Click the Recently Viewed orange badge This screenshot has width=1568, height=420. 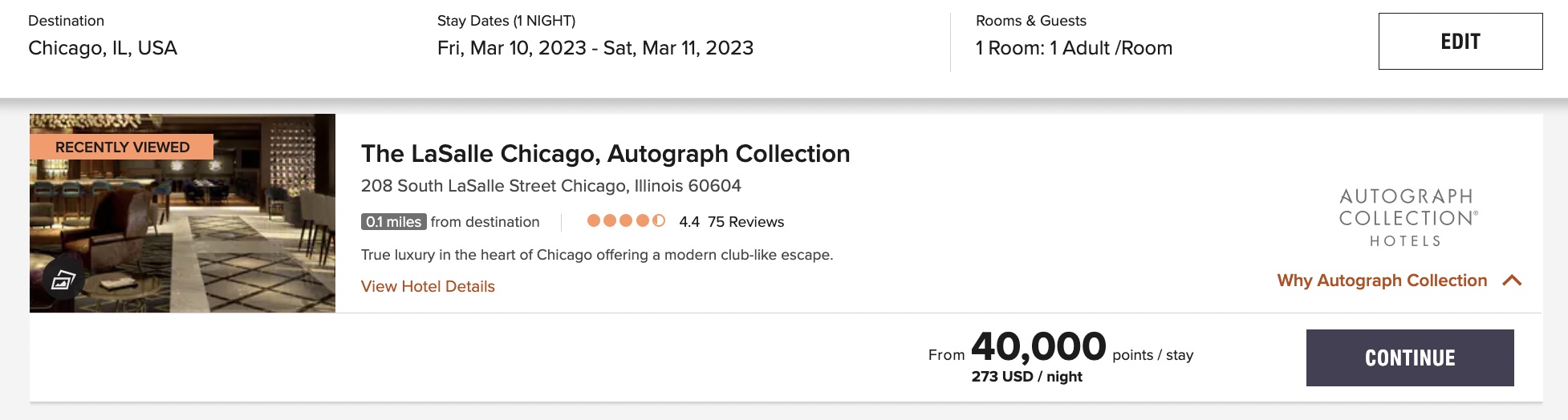point(122,147)
